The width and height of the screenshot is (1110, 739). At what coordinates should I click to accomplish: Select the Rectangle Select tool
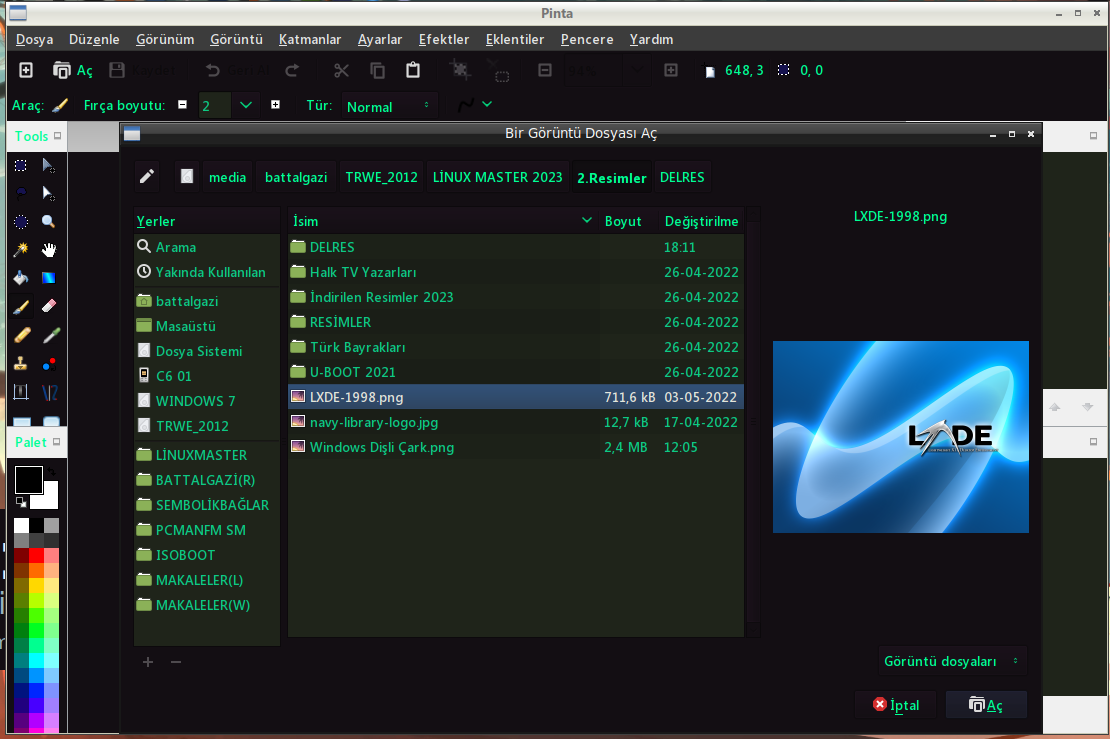[x=21, y=166]
